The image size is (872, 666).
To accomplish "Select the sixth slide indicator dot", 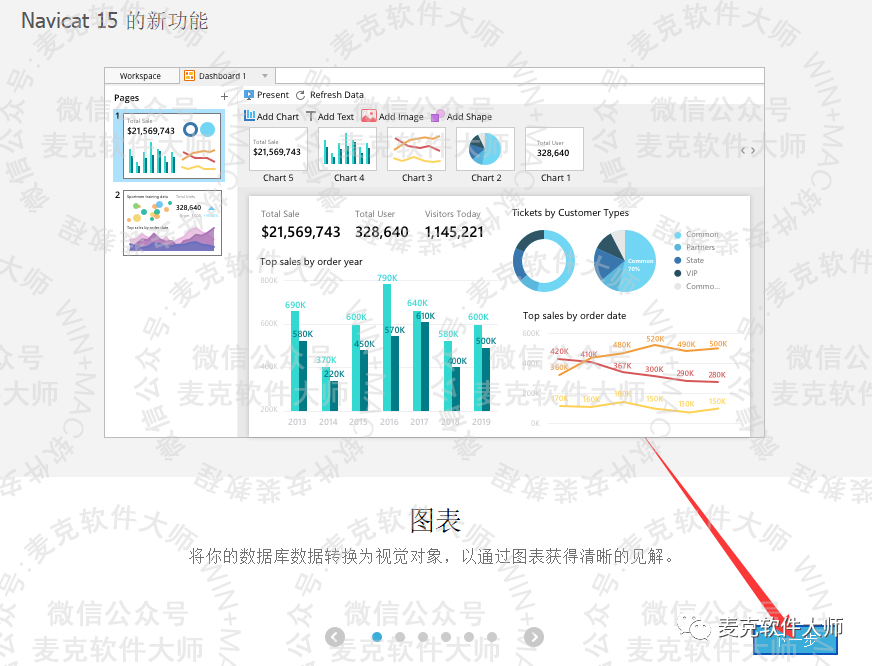I will pos(492,637).
